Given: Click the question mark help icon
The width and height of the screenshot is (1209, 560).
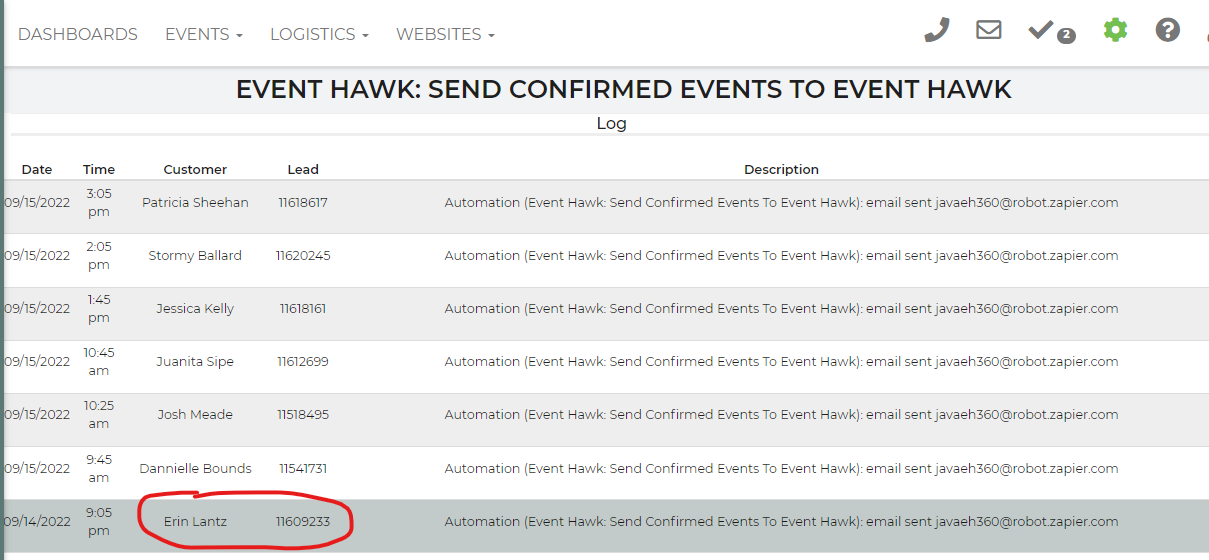Looking at the screenshot, I should tap(1167, 30).
